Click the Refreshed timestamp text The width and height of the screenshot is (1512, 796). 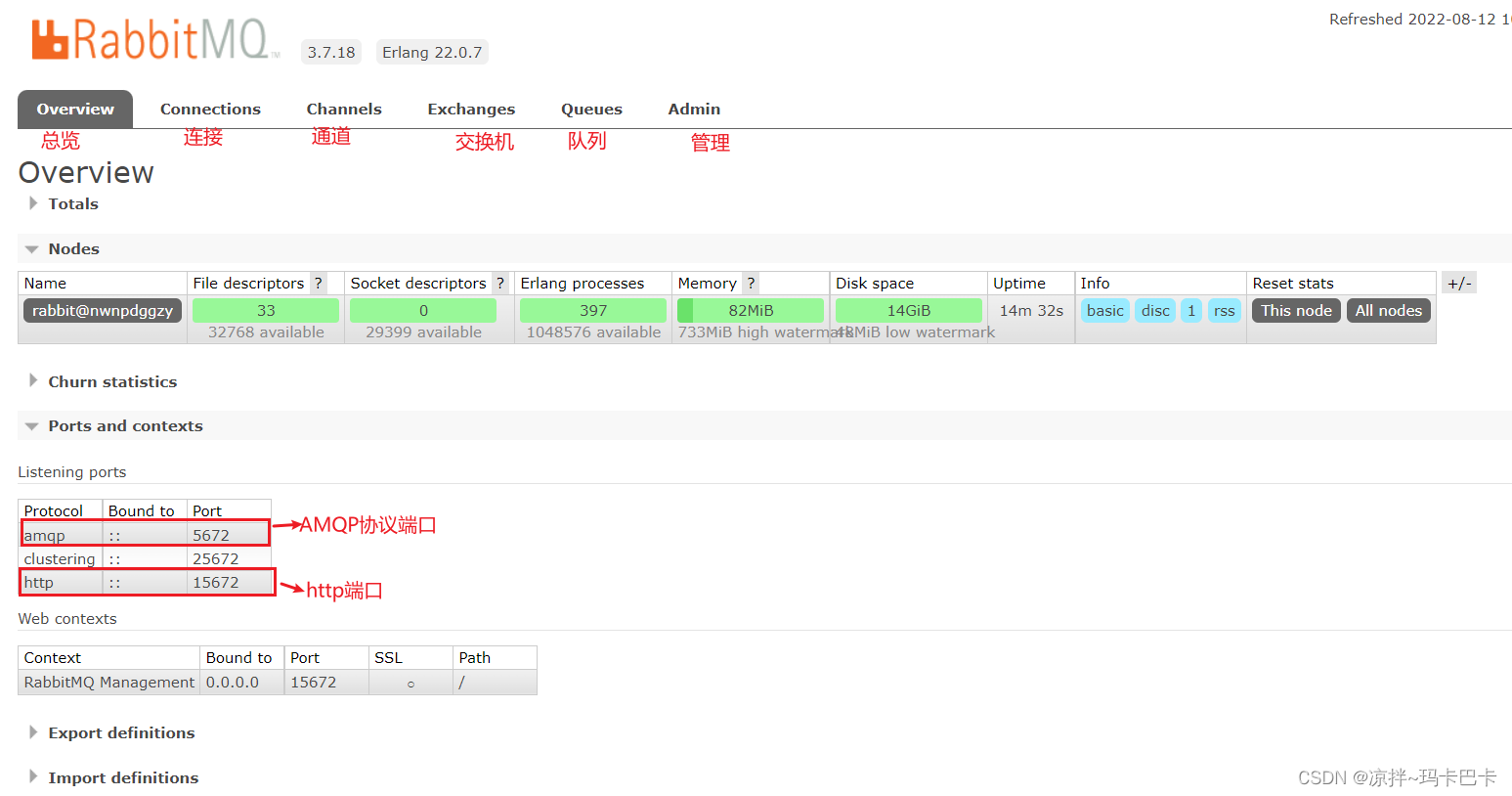tap(1420, 20)
